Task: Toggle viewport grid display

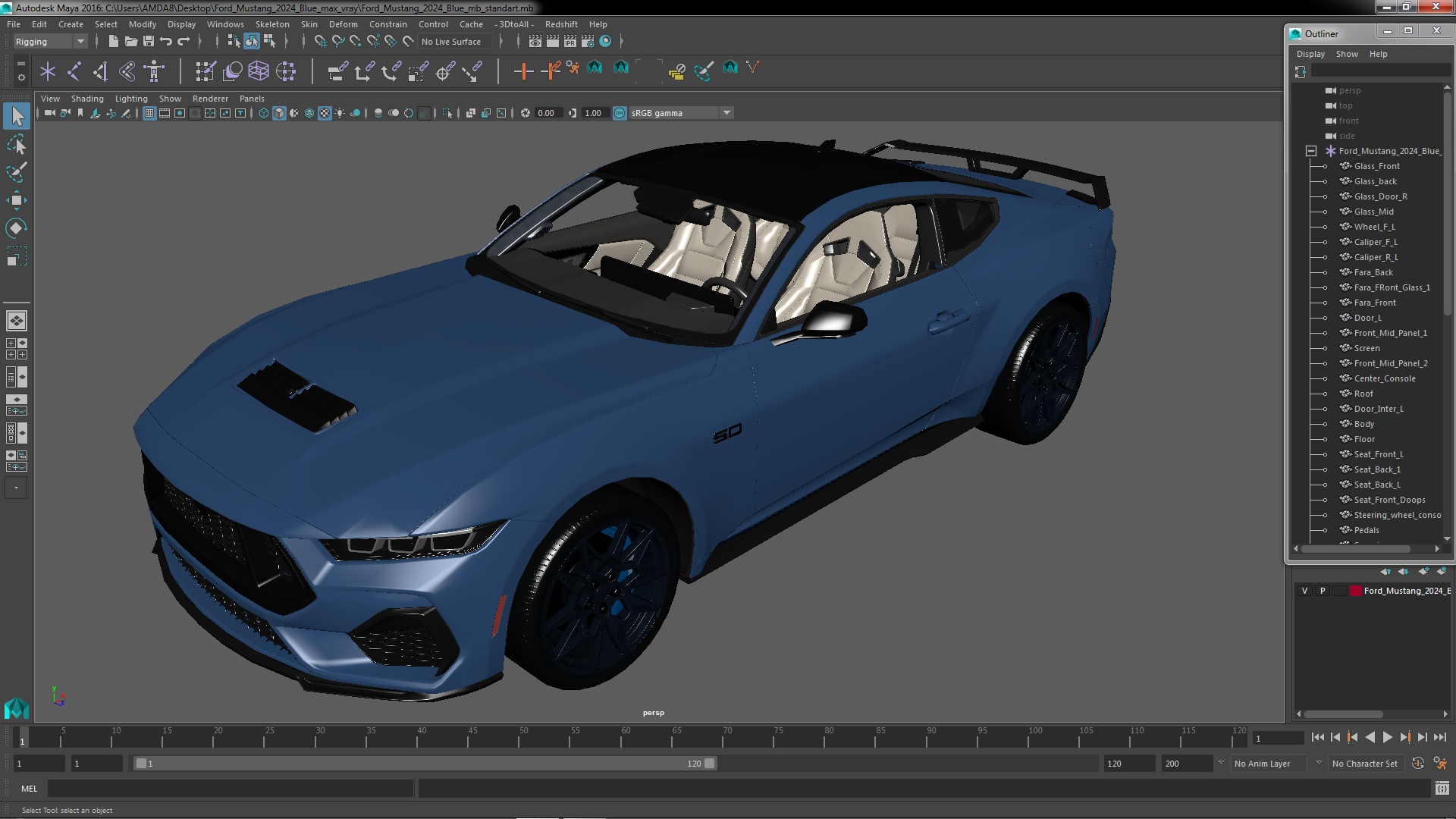Action: point(149,113)
